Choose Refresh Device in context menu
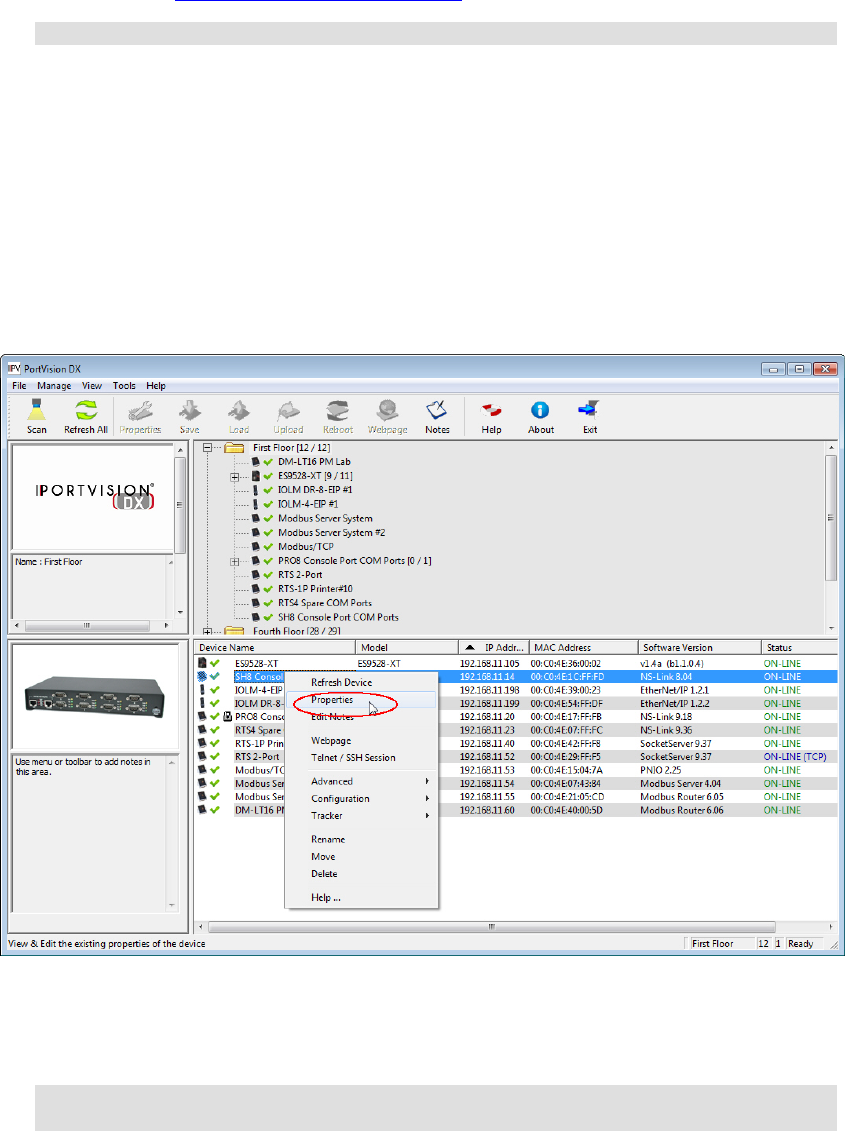 362,682
